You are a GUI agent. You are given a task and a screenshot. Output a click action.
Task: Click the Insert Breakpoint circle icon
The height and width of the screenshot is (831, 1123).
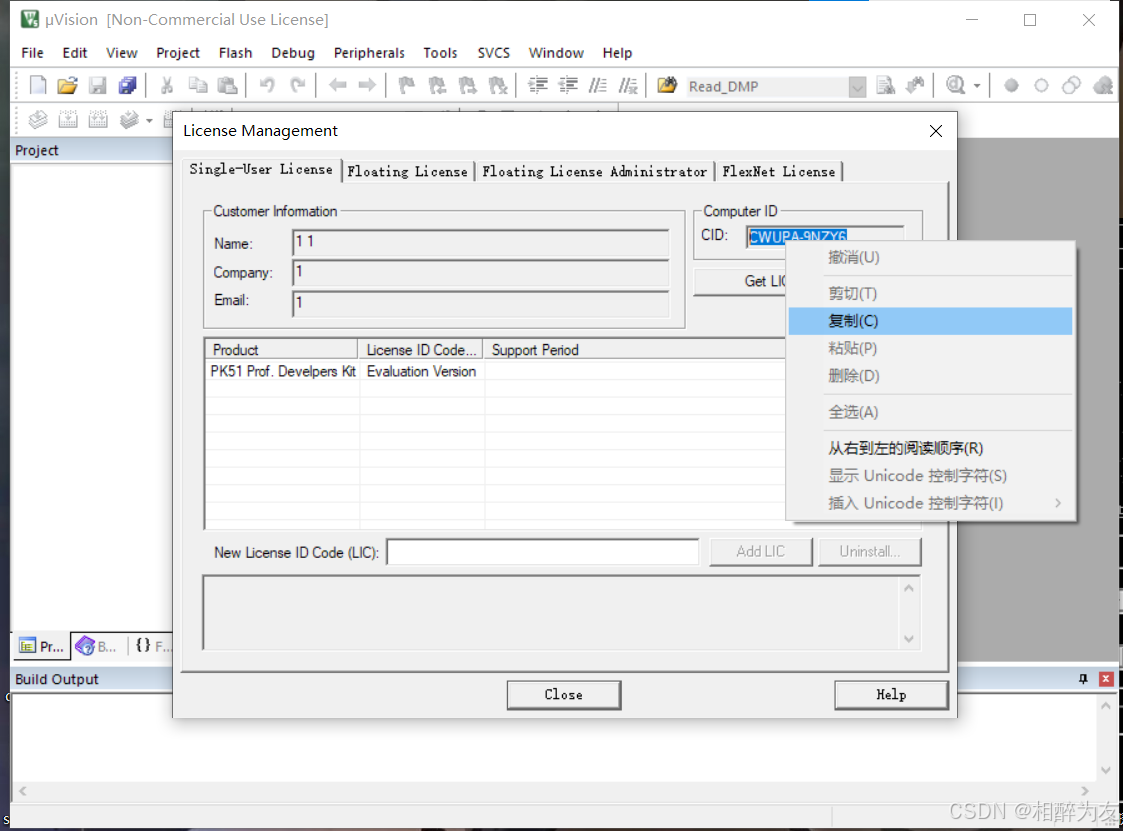pos(1011,86)
